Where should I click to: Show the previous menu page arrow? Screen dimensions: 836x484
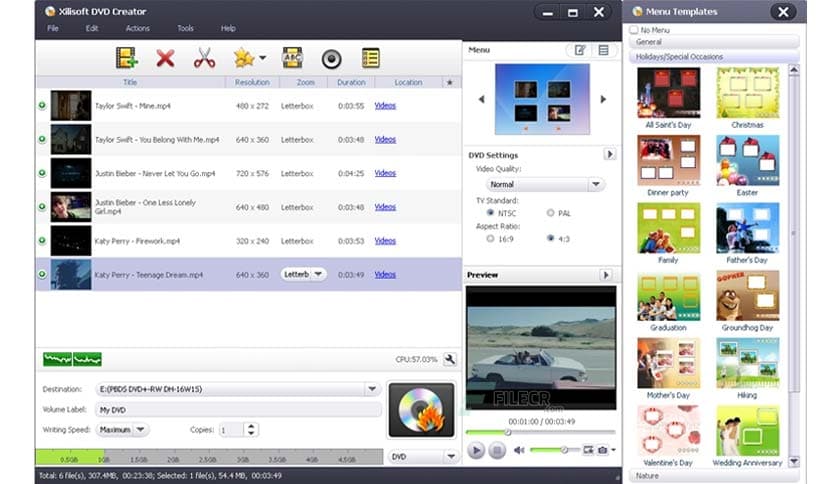[481, 99]
